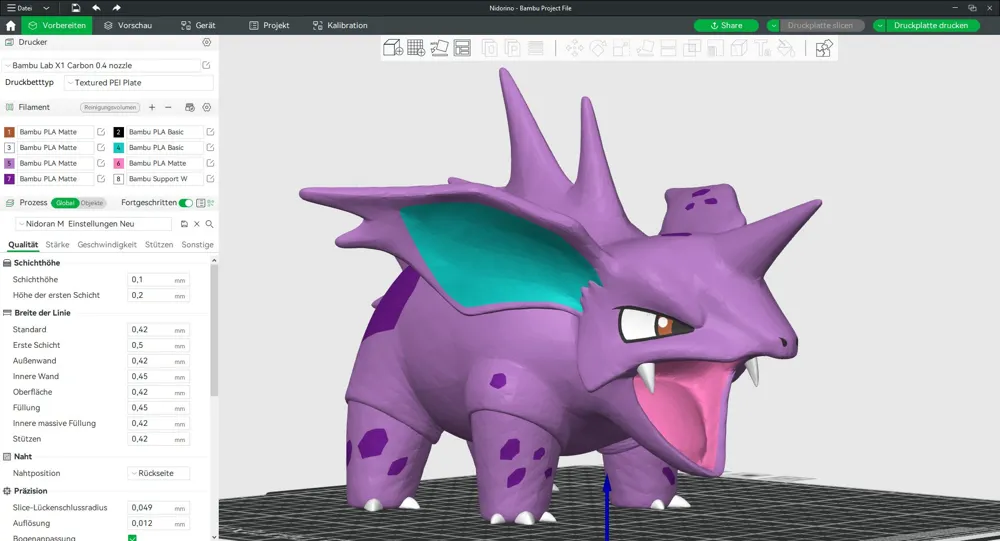Image resolution: width=1000 pixels, height=541 pixels.
Task: Open the Nidoran M Einstellungen Neu dropdown
Action: 94,224
